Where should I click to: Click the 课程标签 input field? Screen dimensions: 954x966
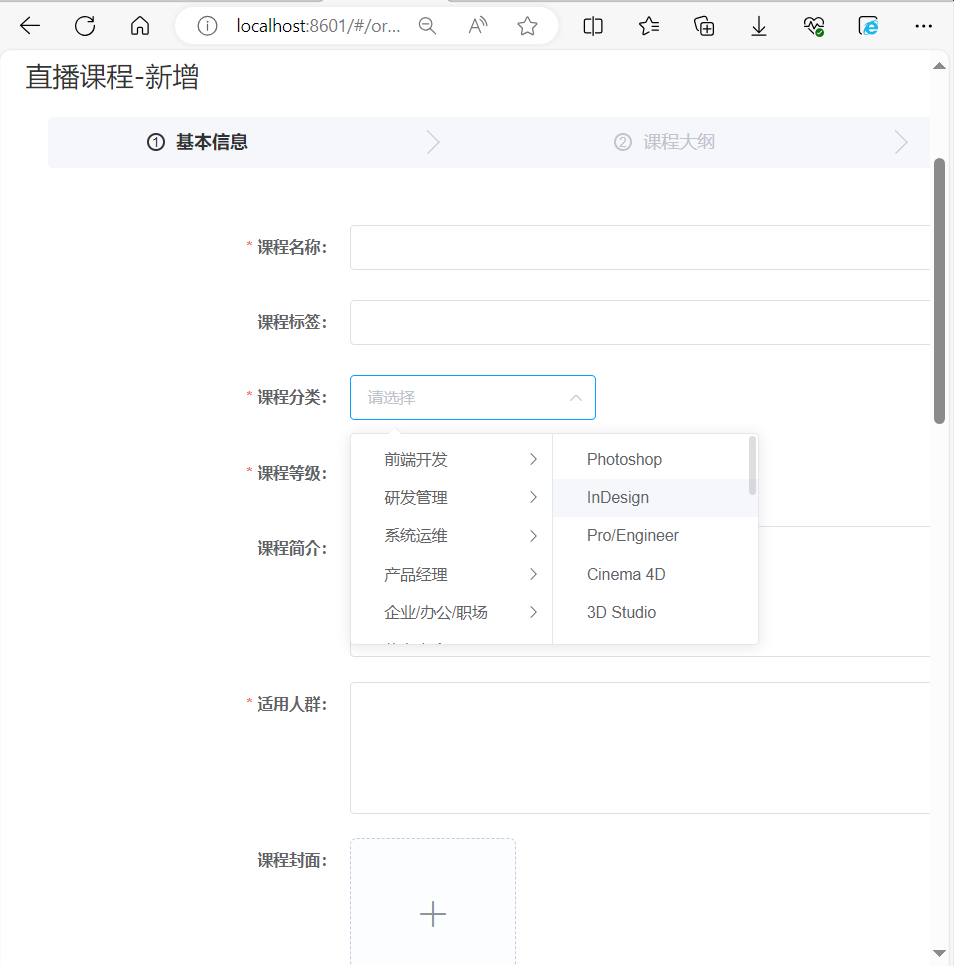tap(640, 322)
